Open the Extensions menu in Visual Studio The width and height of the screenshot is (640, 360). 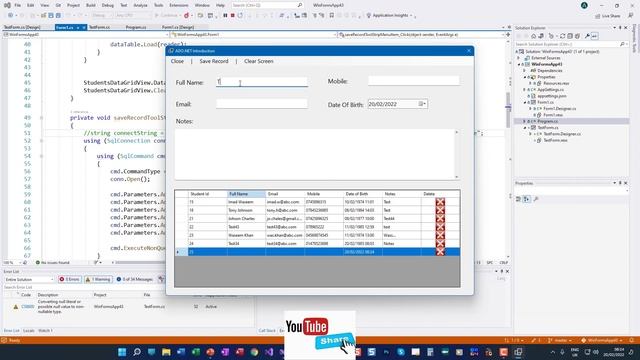(179, 5)
